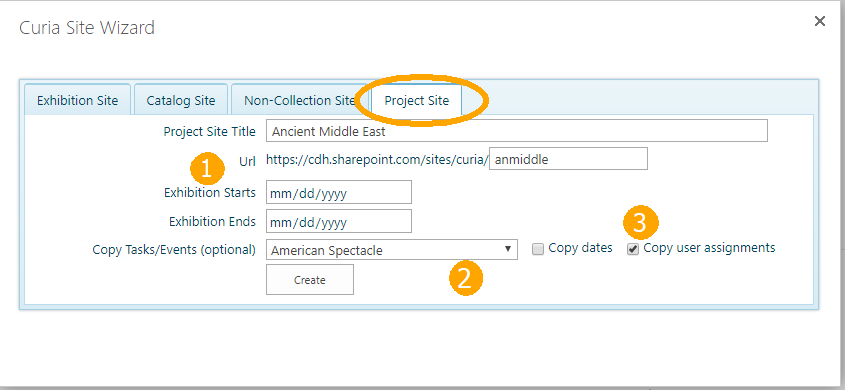845x390 pixels.
Task: Set the Exhibition Starts date field
Action: click(x=339, y=192)
